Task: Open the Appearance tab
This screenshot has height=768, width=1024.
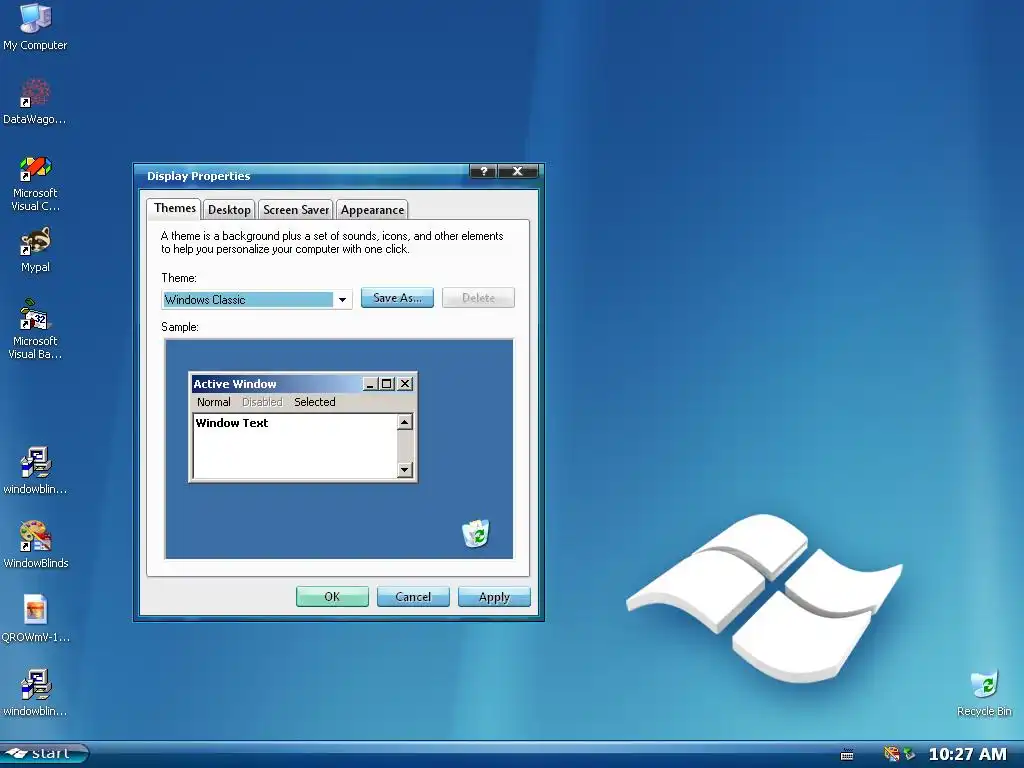Action: (x=372, y=210)
